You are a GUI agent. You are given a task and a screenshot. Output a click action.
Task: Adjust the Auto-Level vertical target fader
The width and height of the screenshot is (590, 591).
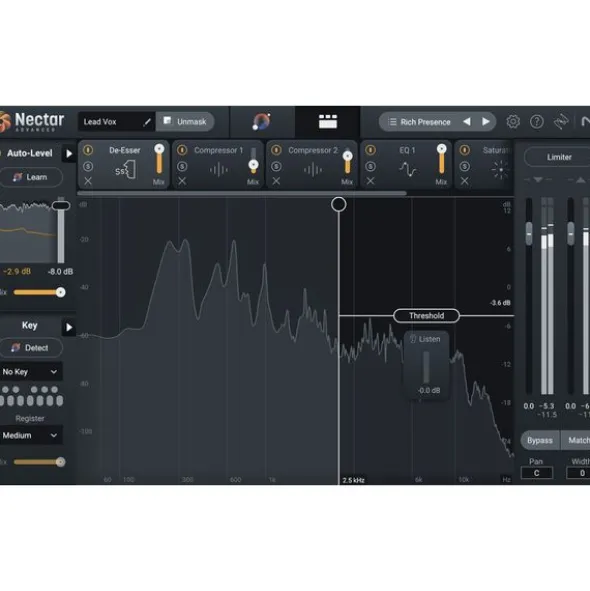pos(61,206)
